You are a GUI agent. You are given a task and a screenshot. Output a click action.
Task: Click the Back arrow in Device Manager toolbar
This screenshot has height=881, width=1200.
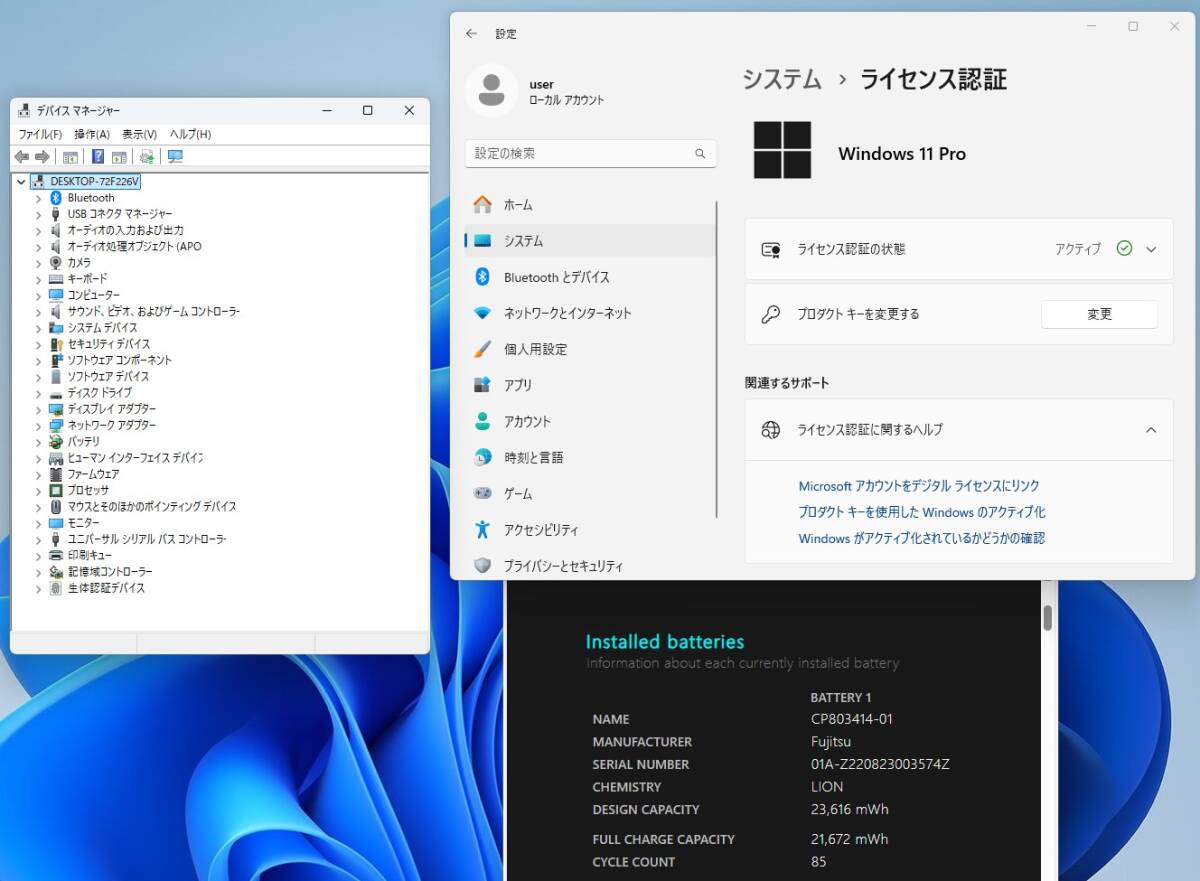pyautogui.click(x=21, y=157)
